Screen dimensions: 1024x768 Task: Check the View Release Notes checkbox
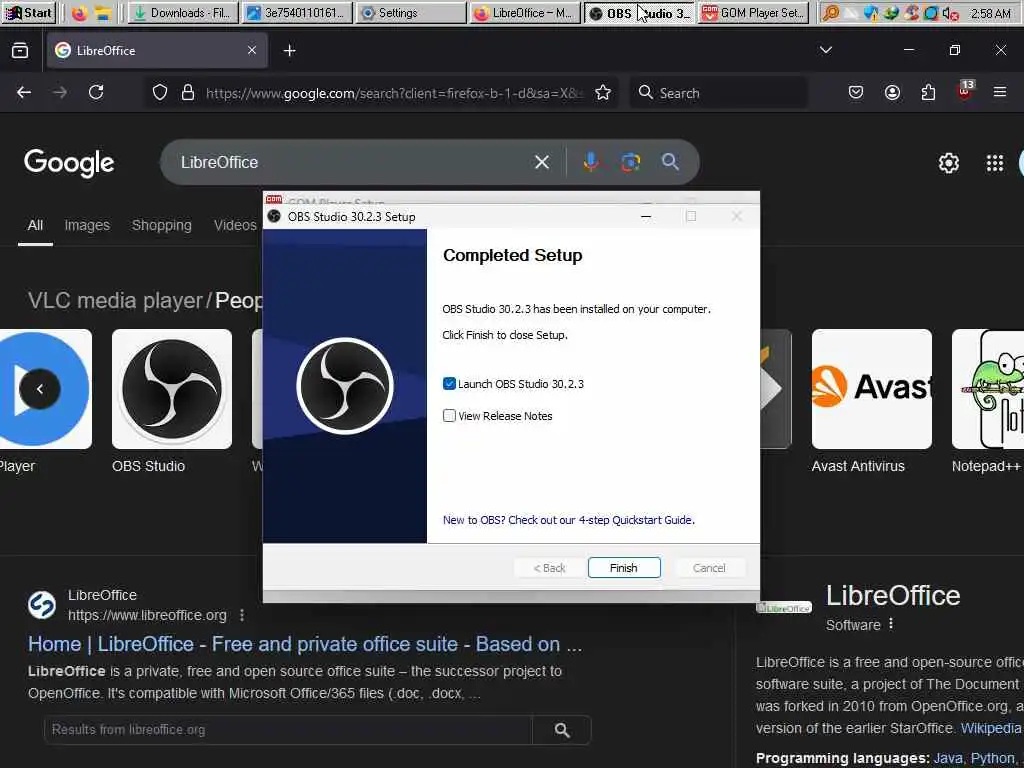pyautogui.click(x=449, y=415)
